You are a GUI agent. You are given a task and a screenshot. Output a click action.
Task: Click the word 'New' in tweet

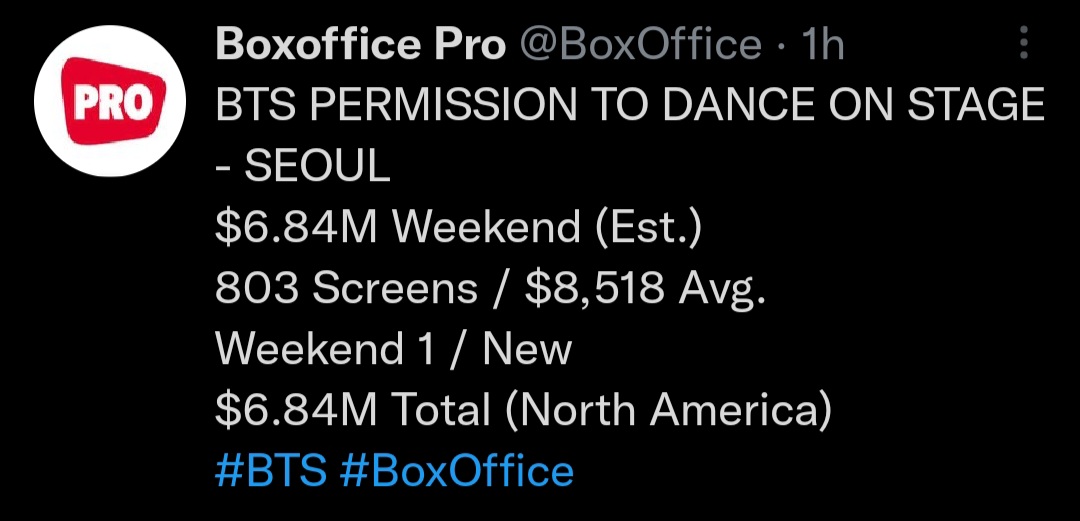tap(527, 349)
